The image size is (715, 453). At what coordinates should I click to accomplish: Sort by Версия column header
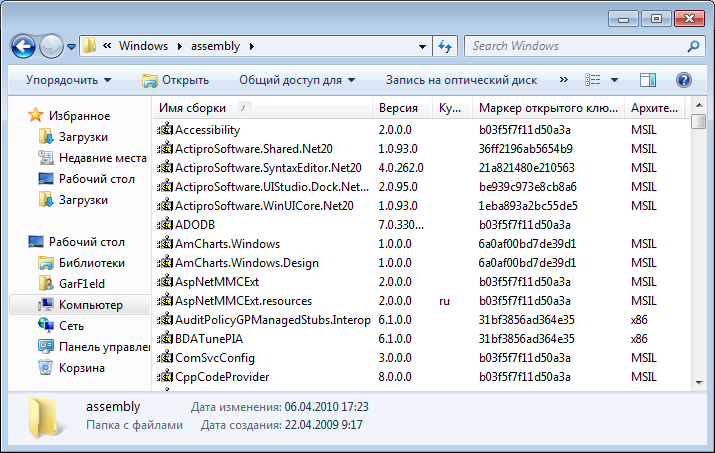402,108
